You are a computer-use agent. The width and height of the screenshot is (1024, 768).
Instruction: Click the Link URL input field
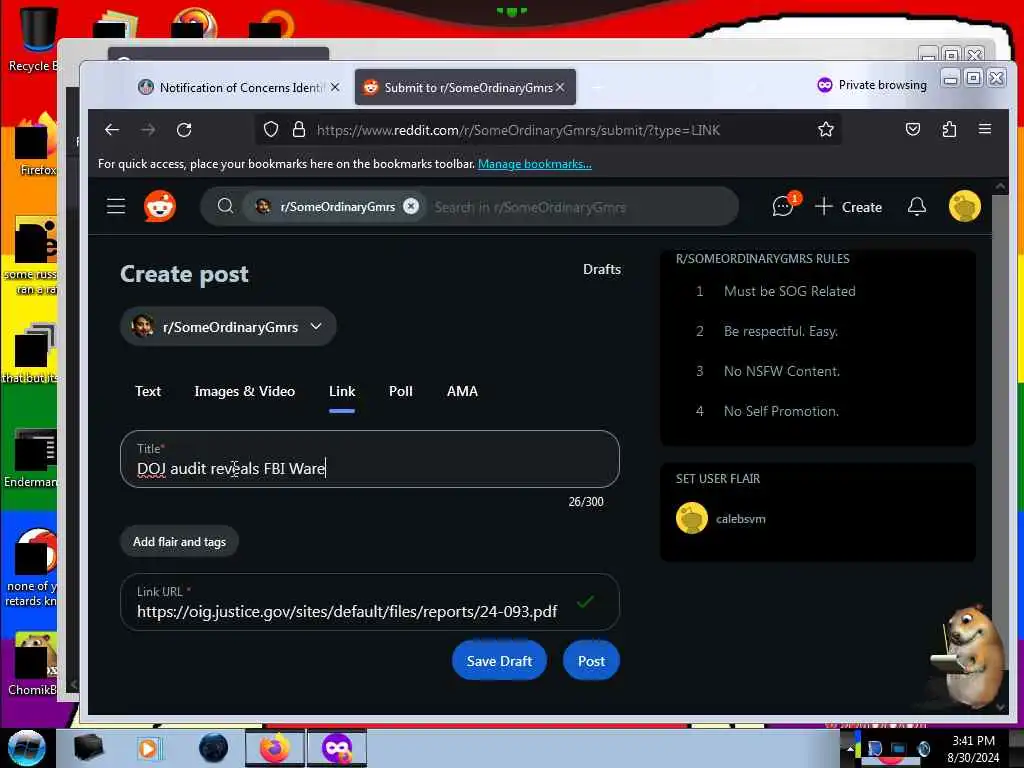[x=370, y=602]
